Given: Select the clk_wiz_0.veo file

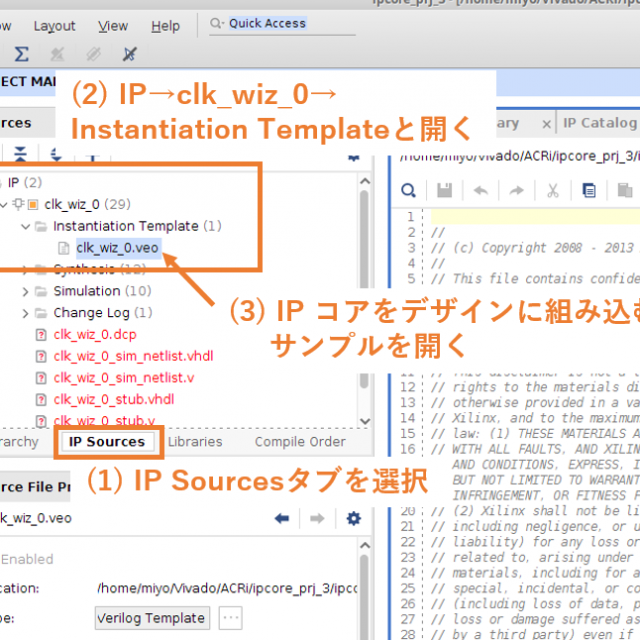Looking at the screenshot, I should (116, 248).
